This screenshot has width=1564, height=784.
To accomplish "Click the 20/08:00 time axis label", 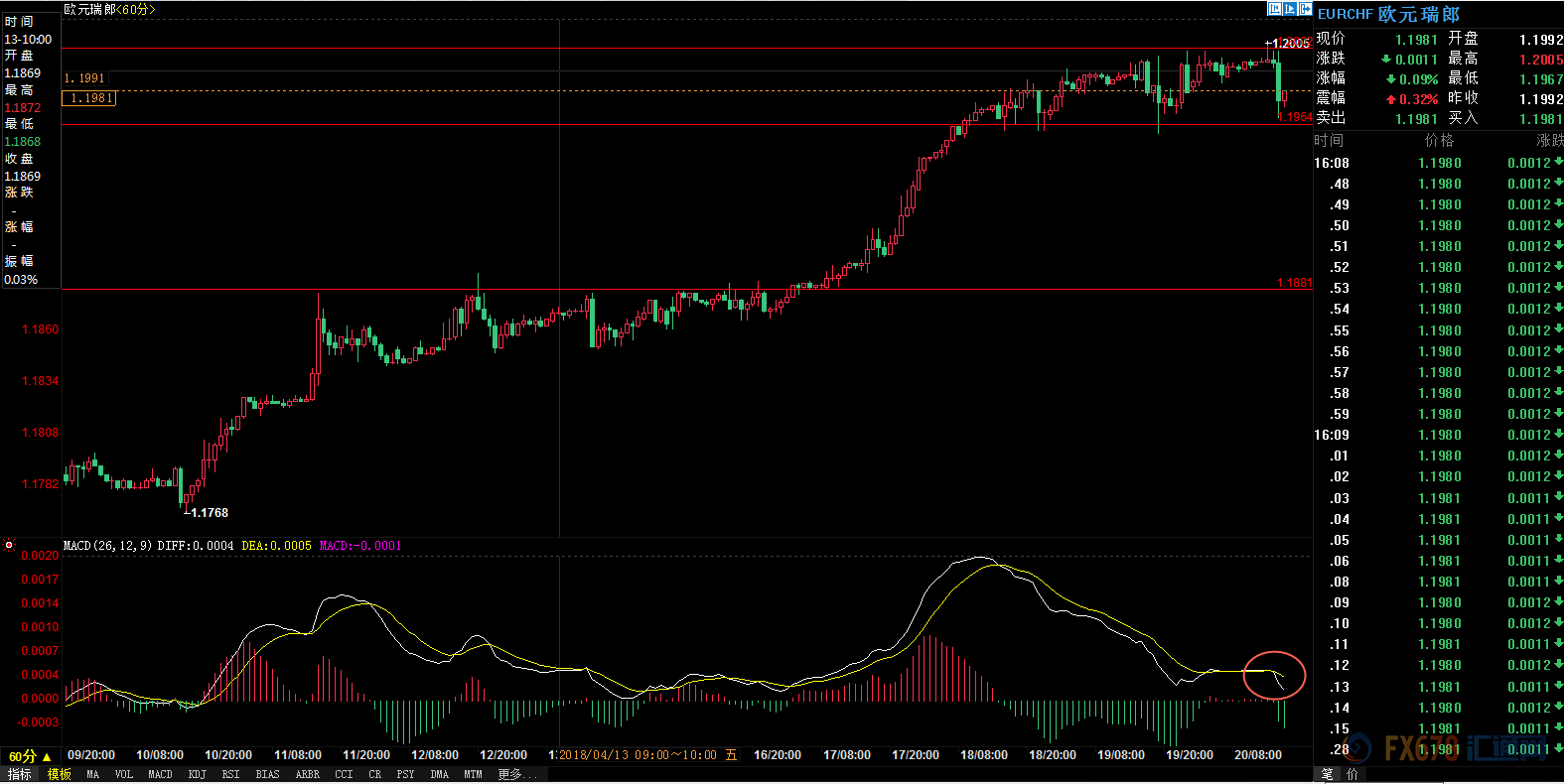I will [1258, 755].
